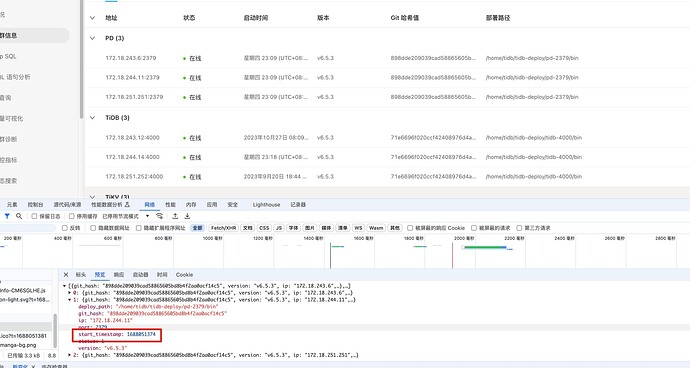The image size is (690, 368).
Task: Click the TiDB address 172.18.243.12:4000
Action: click(132, 138)
